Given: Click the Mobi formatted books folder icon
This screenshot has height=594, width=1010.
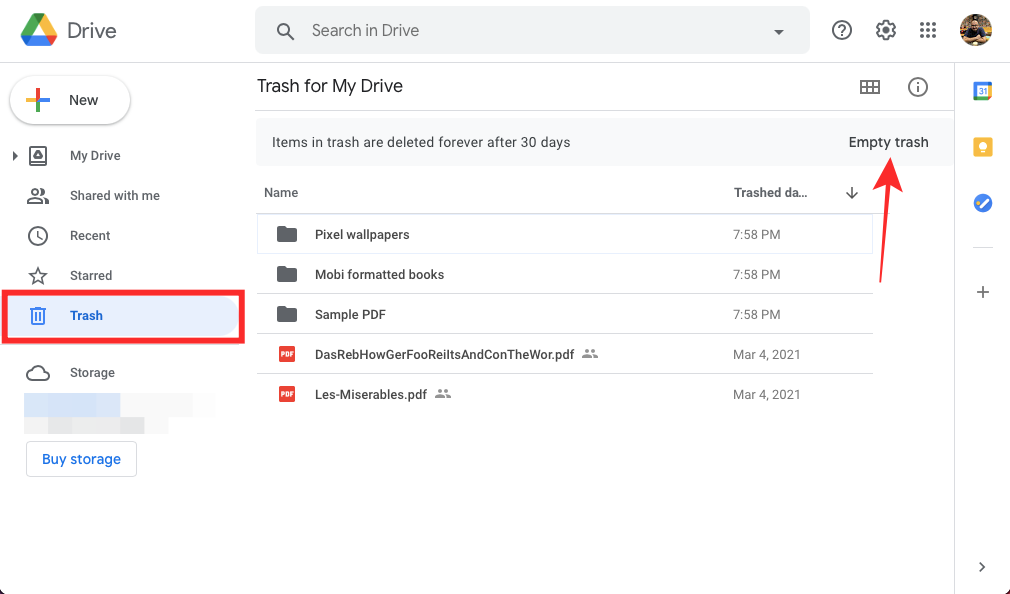Looking at the screenshot, I should coord(287,274).
